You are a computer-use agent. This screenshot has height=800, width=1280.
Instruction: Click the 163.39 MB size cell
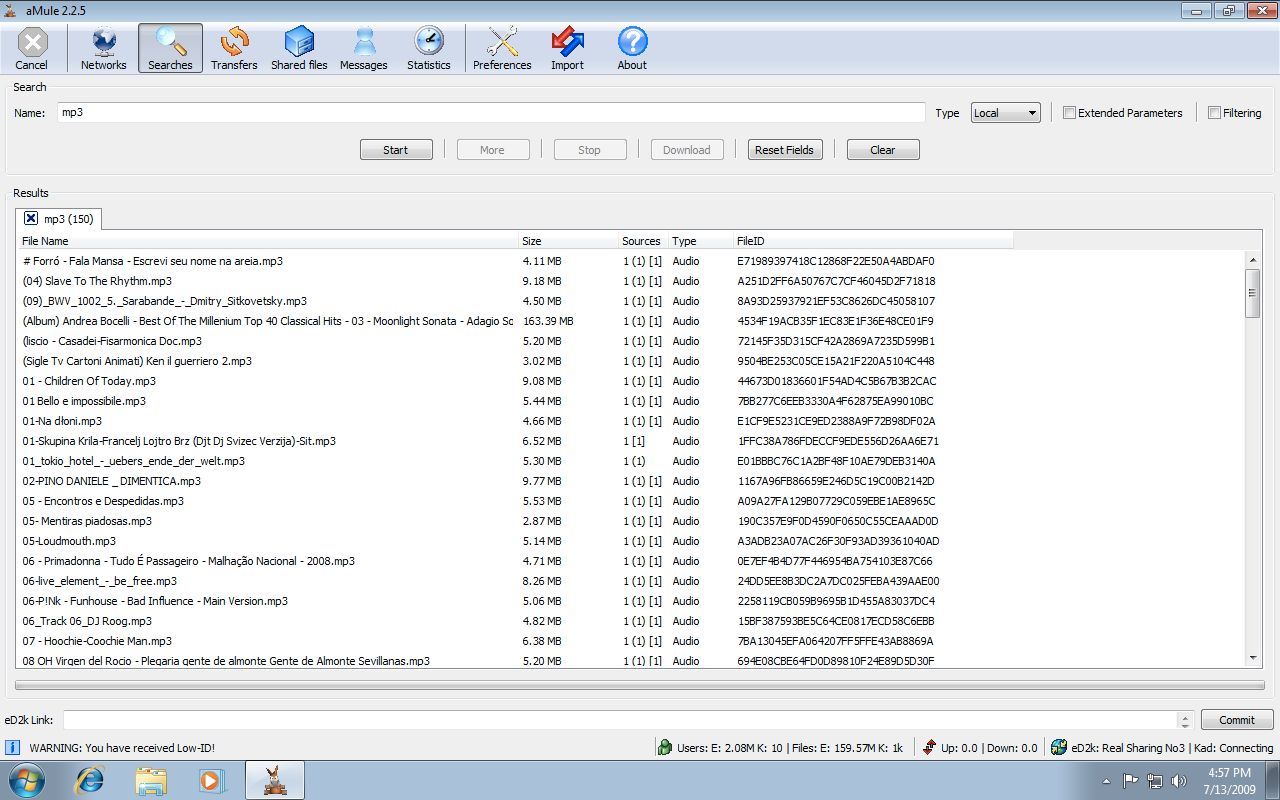coord(548,321)
